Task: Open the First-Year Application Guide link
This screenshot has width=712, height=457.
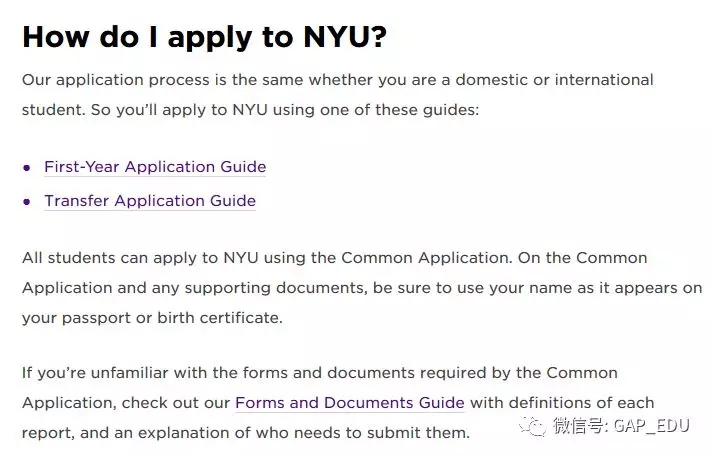Action: pos(155,167)
